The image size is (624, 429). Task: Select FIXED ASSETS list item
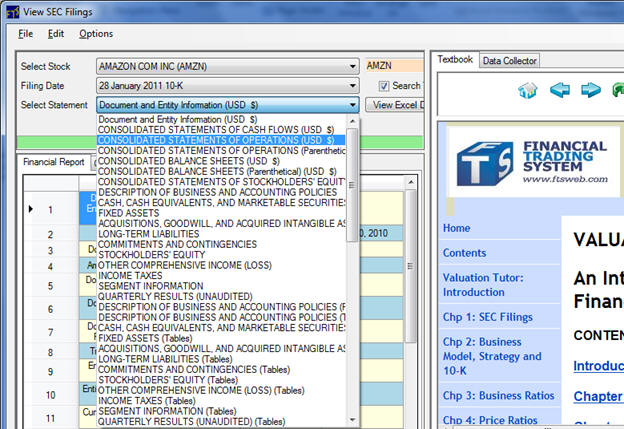221,213
